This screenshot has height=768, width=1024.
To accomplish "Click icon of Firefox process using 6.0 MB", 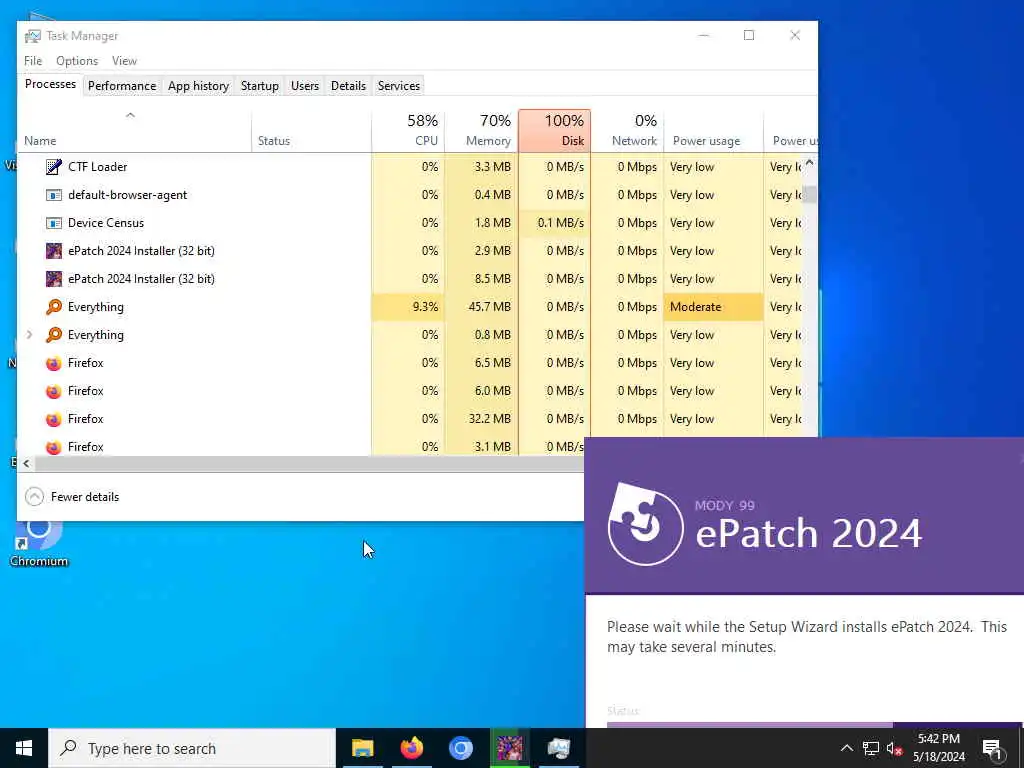I will click(x=54, y=391).
